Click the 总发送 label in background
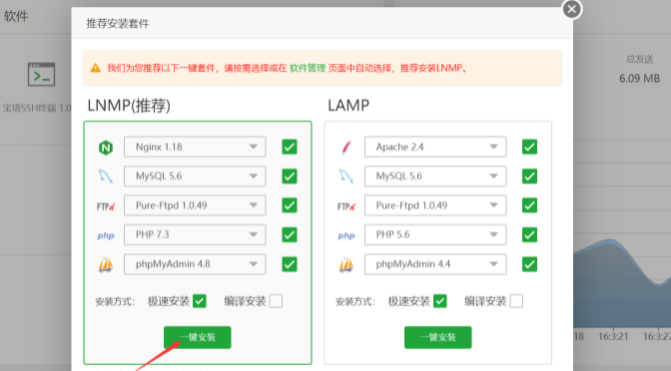 pos(639,59)
